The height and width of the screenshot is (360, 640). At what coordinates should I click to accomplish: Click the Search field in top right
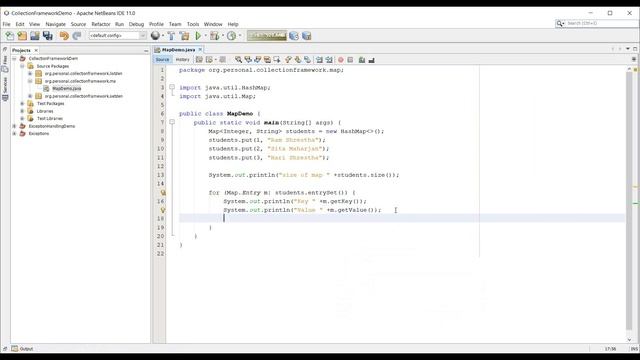[x=601, y=24]
